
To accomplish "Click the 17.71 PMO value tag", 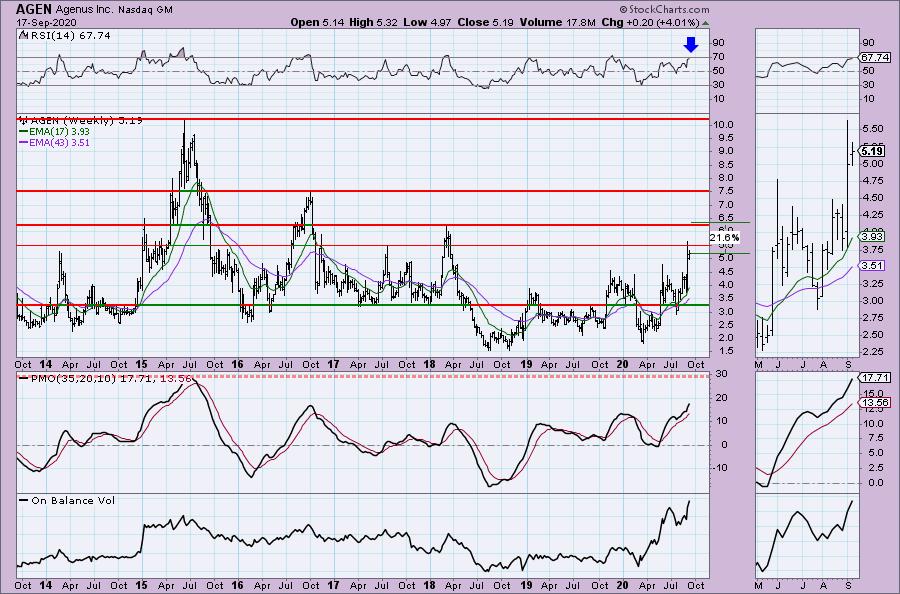I will click(x=875, y=378).
